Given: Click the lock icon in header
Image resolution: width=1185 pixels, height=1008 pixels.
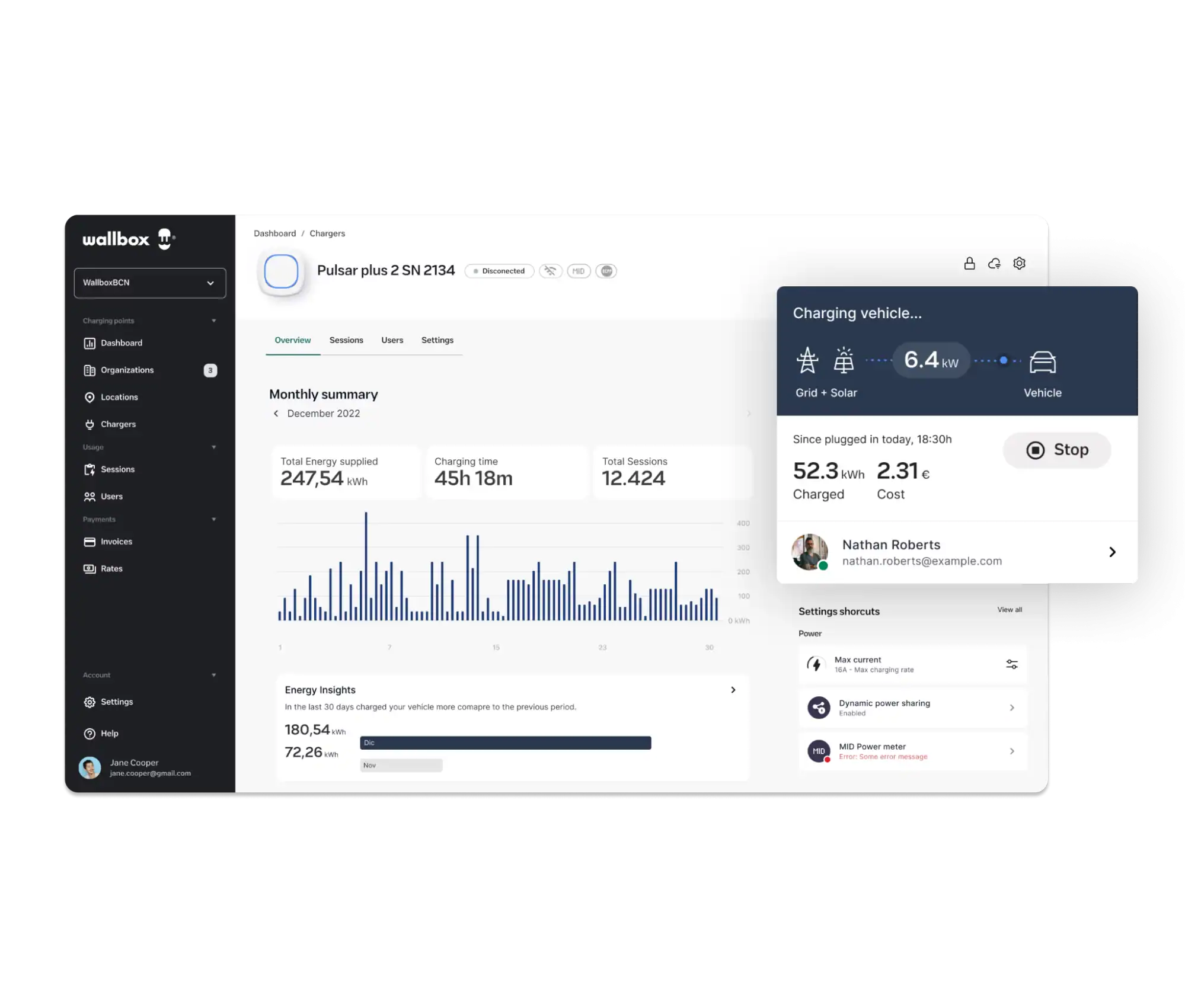Looking at the screenshot, I should click(969, 263).
